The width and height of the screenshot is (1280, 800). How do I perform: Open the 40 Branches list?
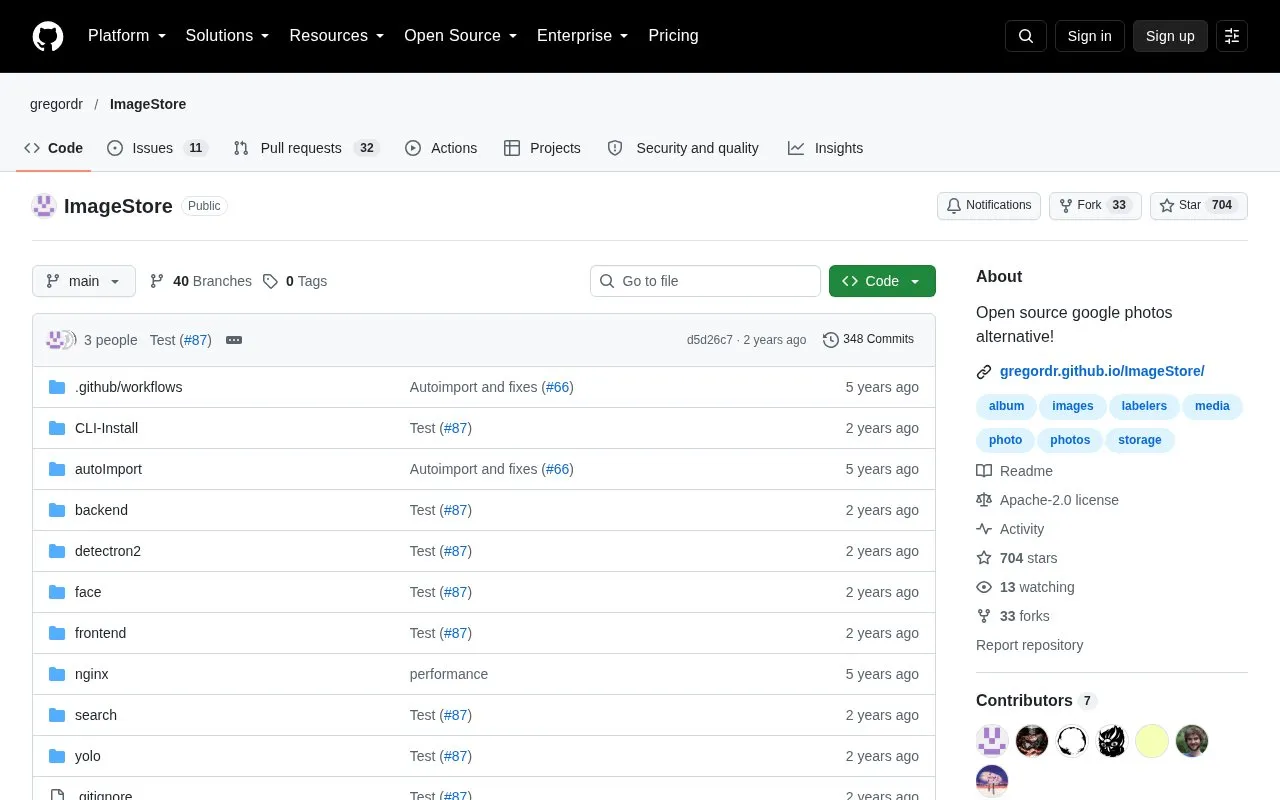pos(200,281)
